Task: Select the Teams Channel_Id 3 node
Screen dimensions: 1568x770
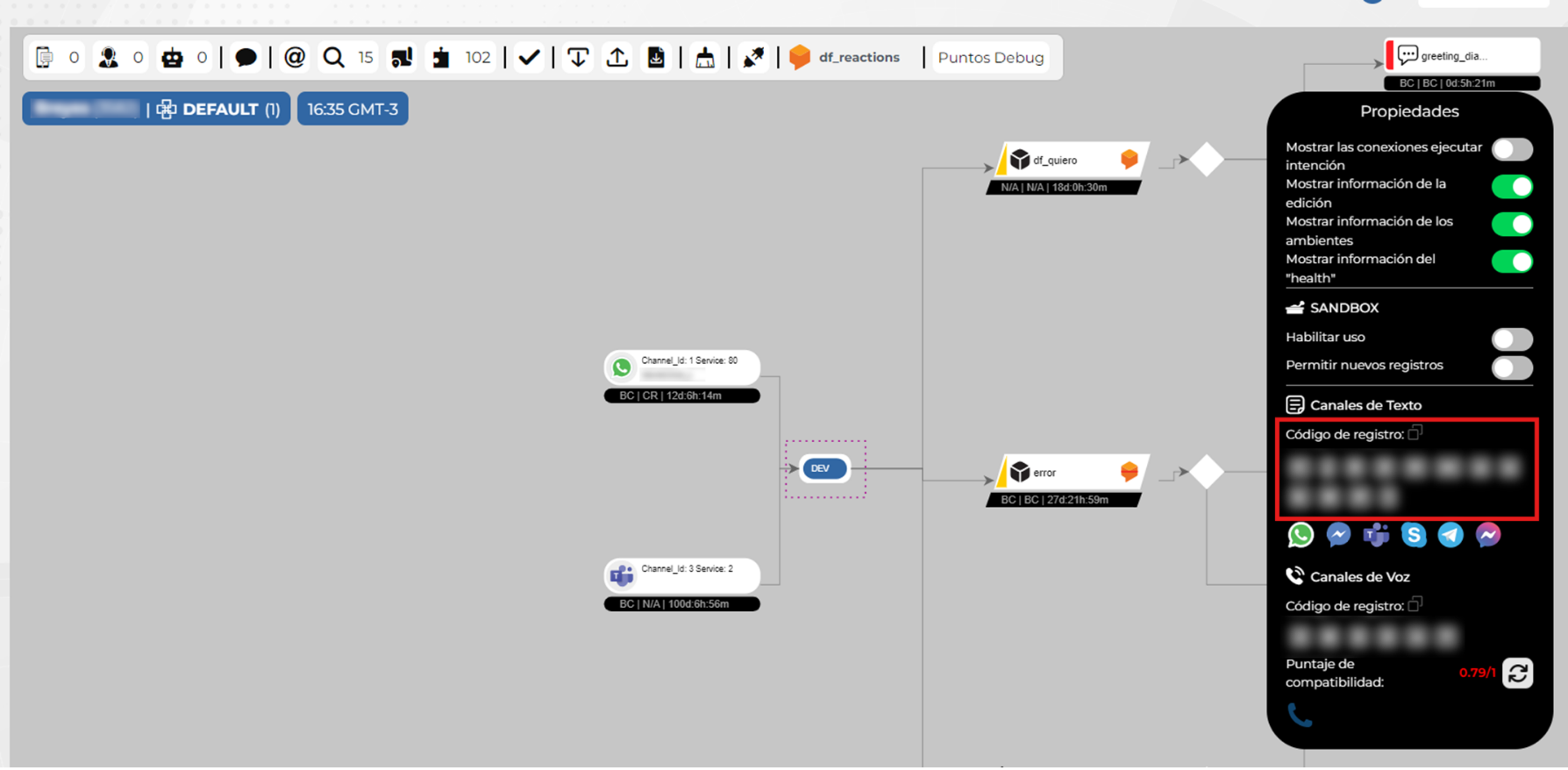Action: [x=682, y=575]
